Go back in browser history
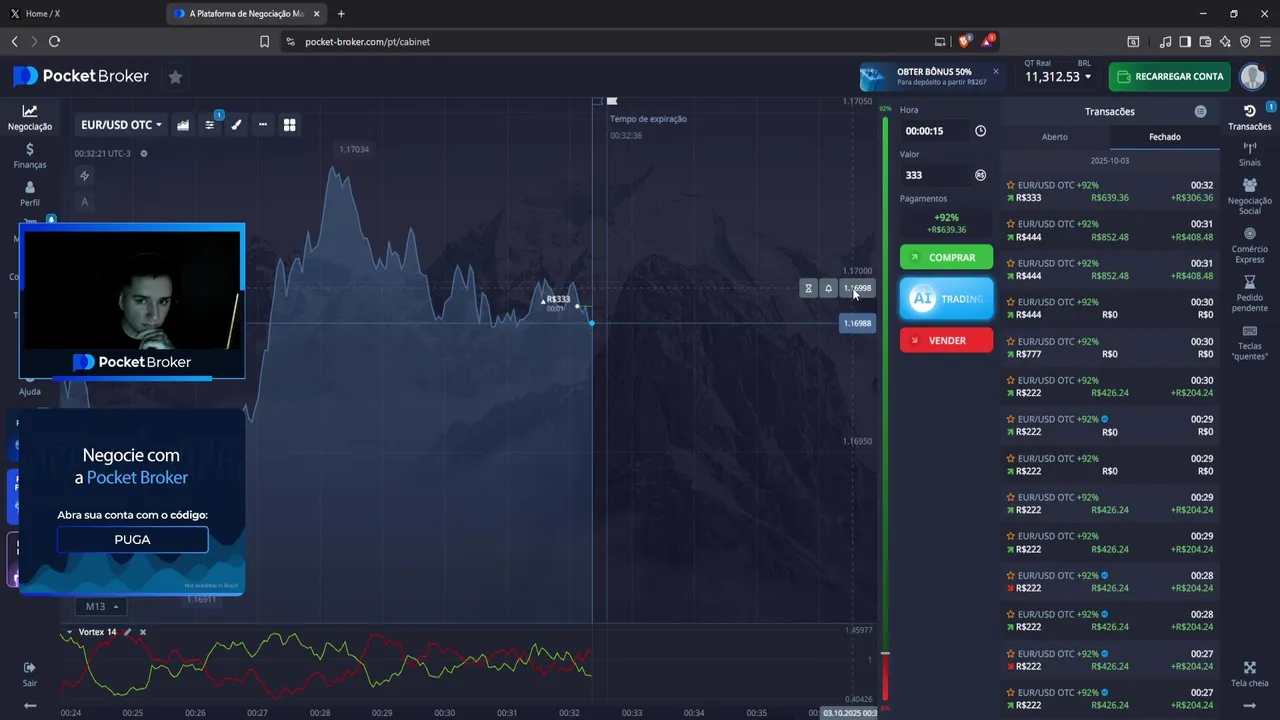Screen dimensions: 1280x720 pyautogui.click(x=14, y=42)
